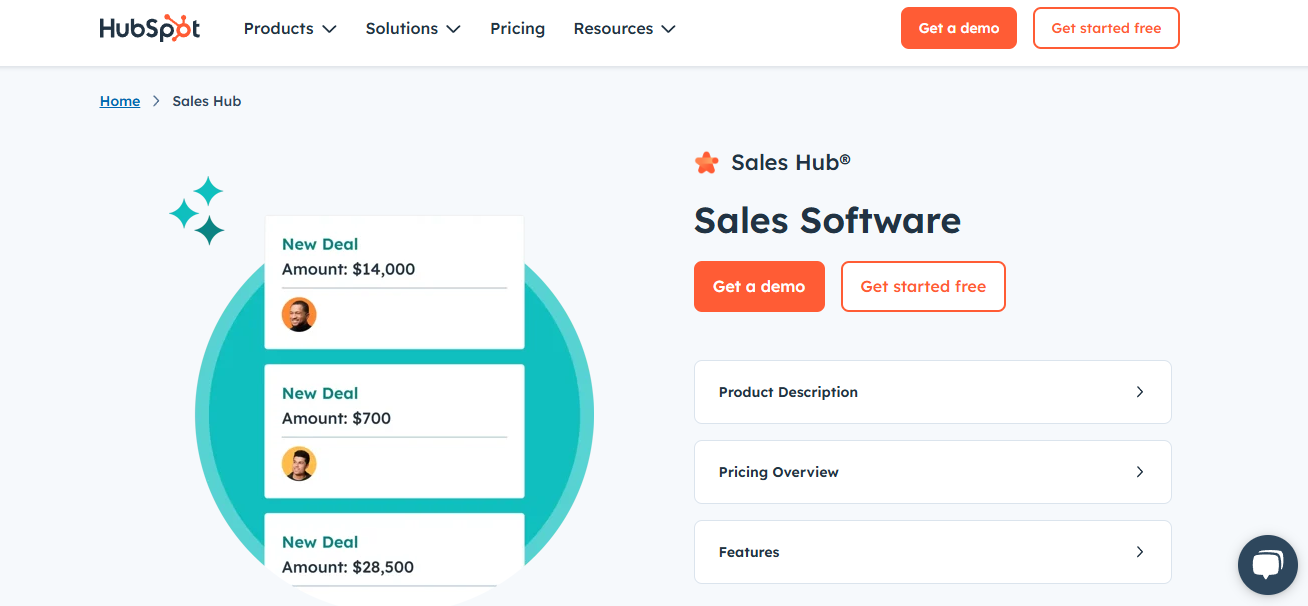The width and height of the screenshot is (1308, 606).
Task: Click the Solutions dropdown arrow
Action: pyautogui.click(x=453, y=29)
